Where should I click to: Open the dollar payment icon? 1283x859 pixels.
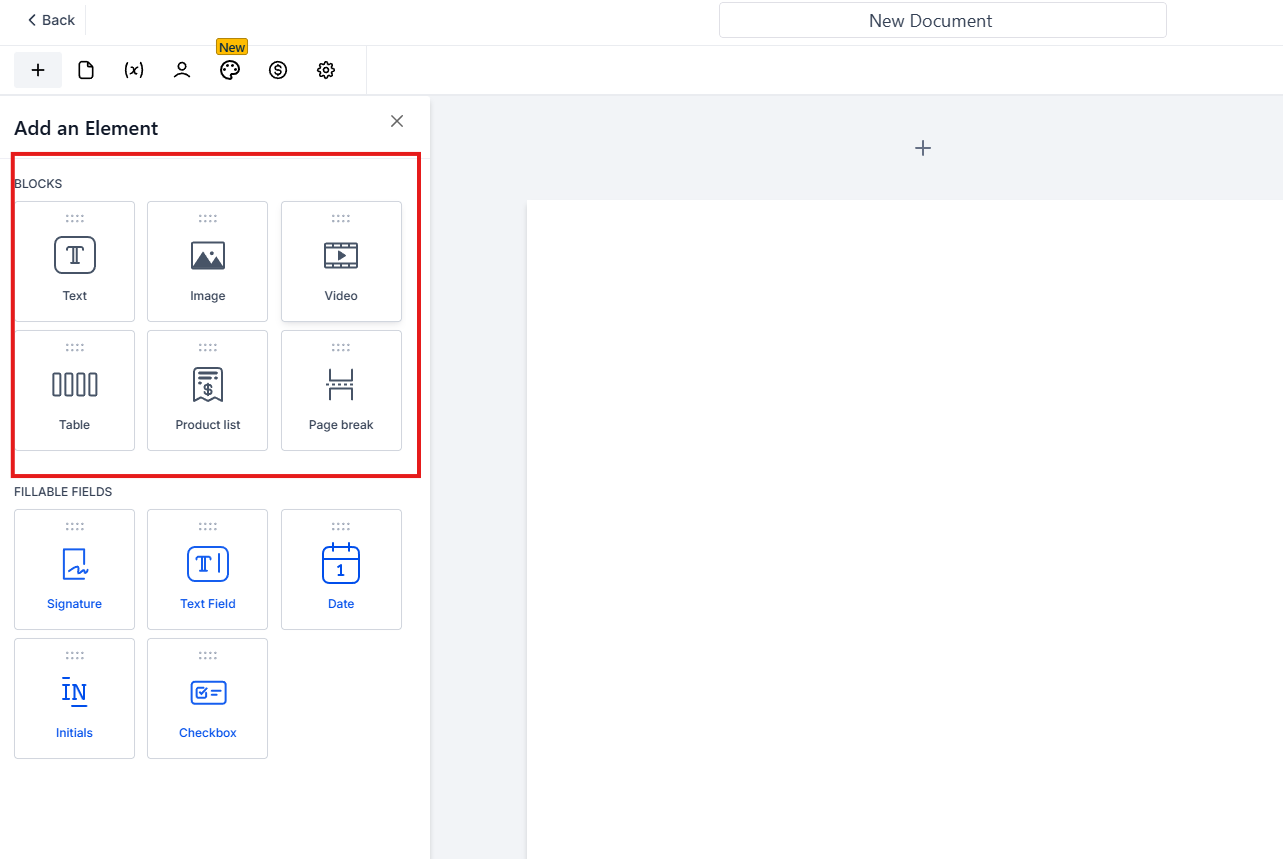click(278, 70)
